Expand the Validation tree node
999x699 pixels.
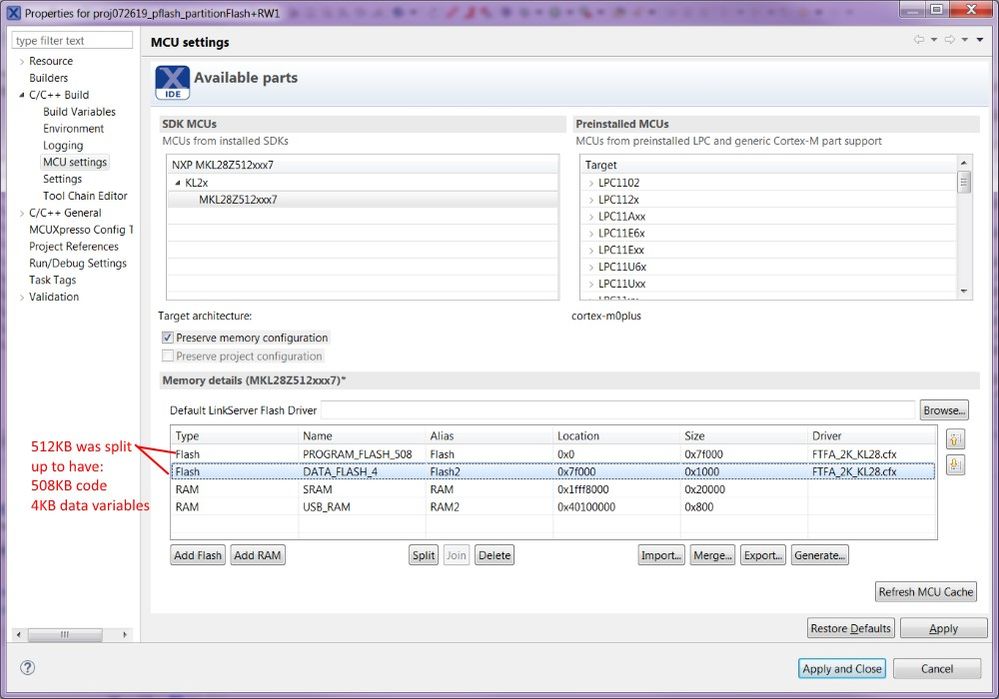pyautogui.click(x=22, y=298)
